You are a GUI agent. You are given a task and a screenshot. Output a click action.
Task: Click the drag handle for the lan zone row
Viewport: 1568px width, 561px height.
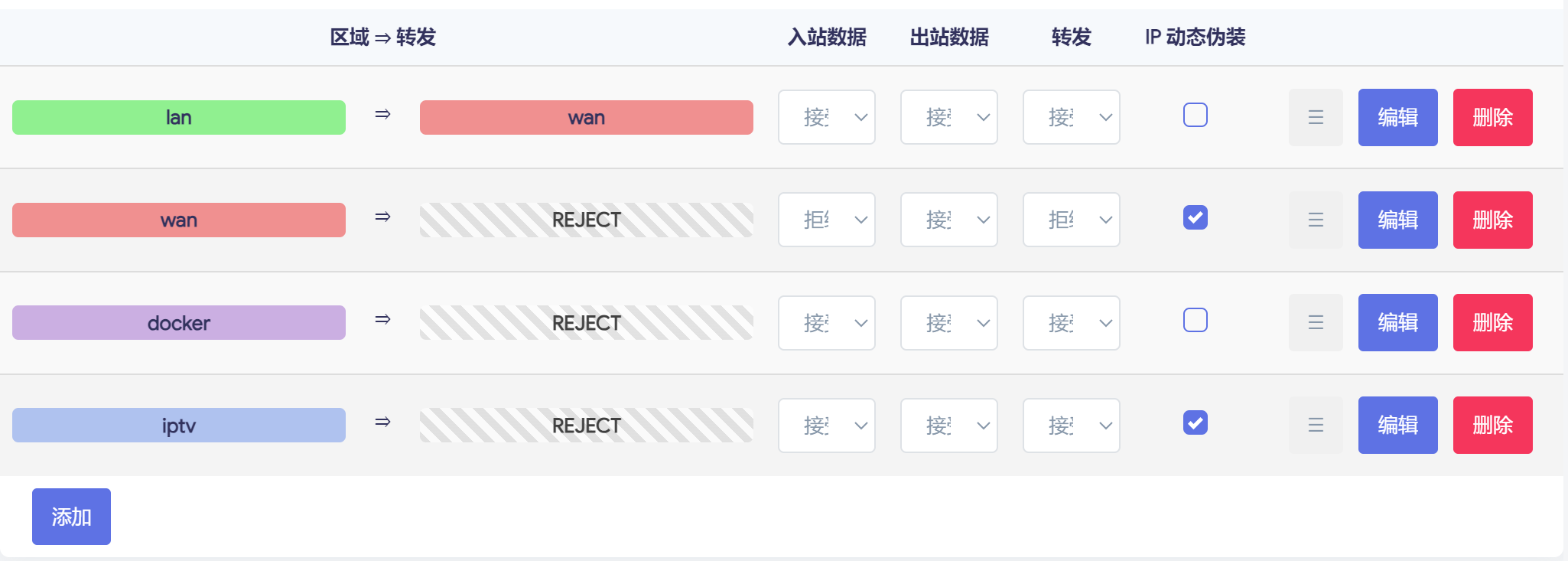(x=1316, y=117)
